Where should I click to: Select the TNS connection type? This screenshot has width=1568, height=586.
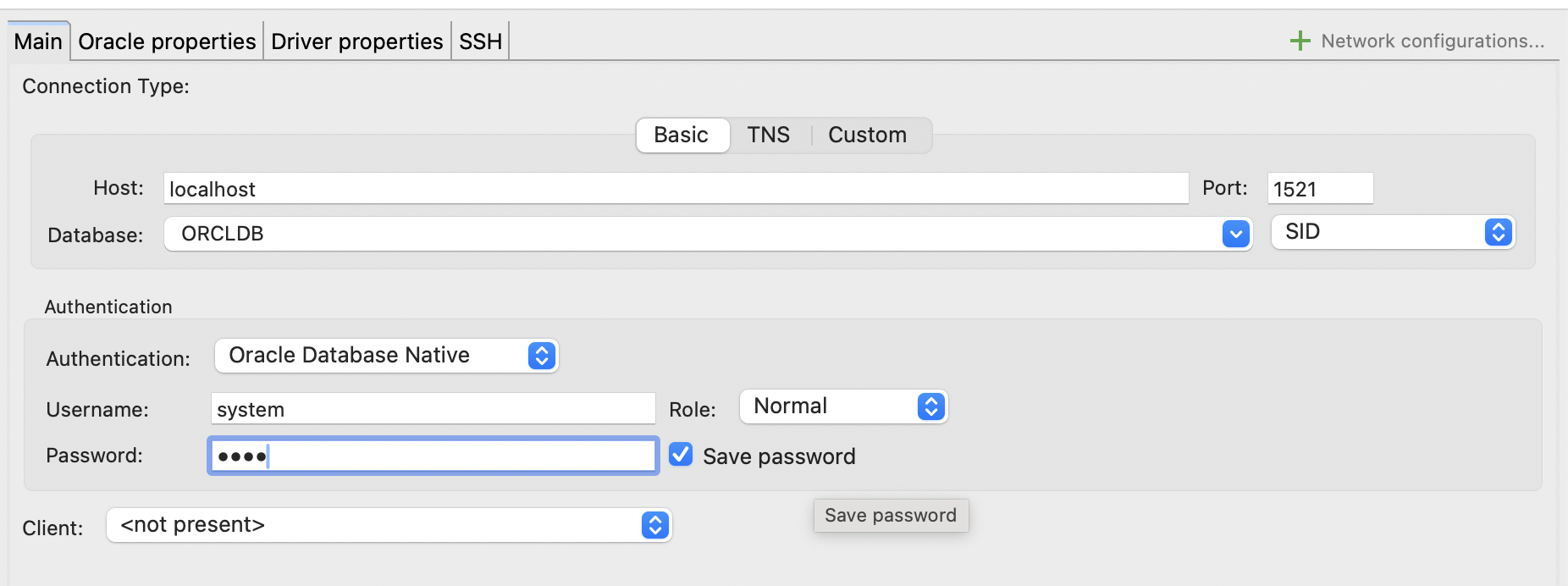click(x=769, y=135)
